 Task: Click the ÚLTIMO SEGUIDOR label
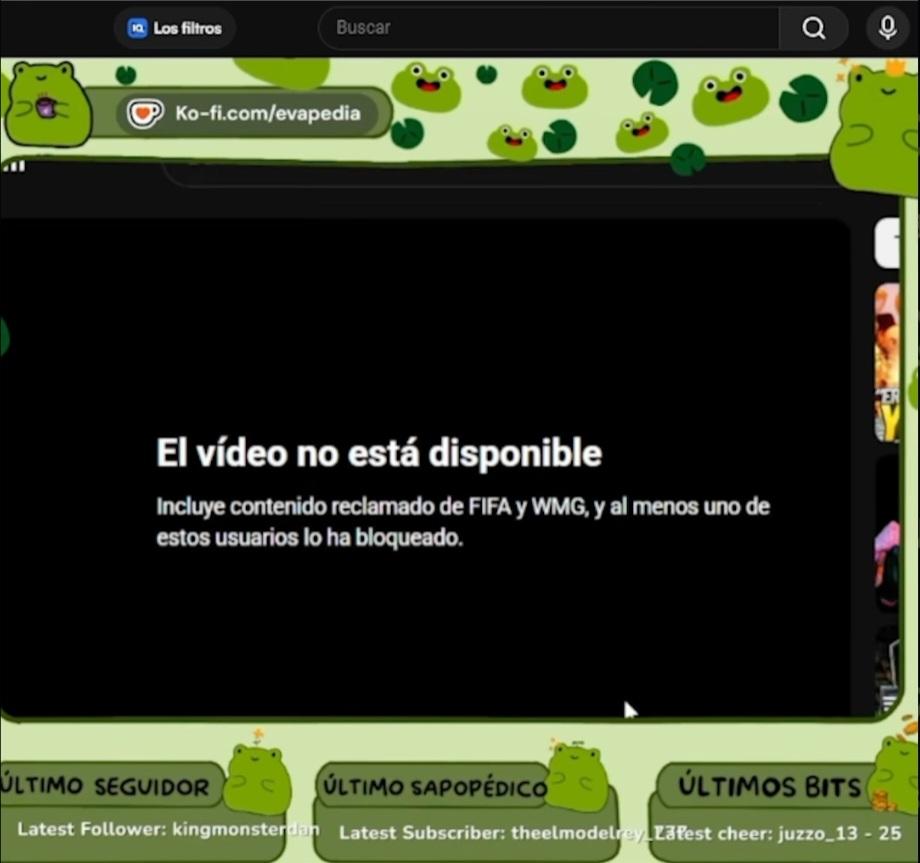(105, 786)
